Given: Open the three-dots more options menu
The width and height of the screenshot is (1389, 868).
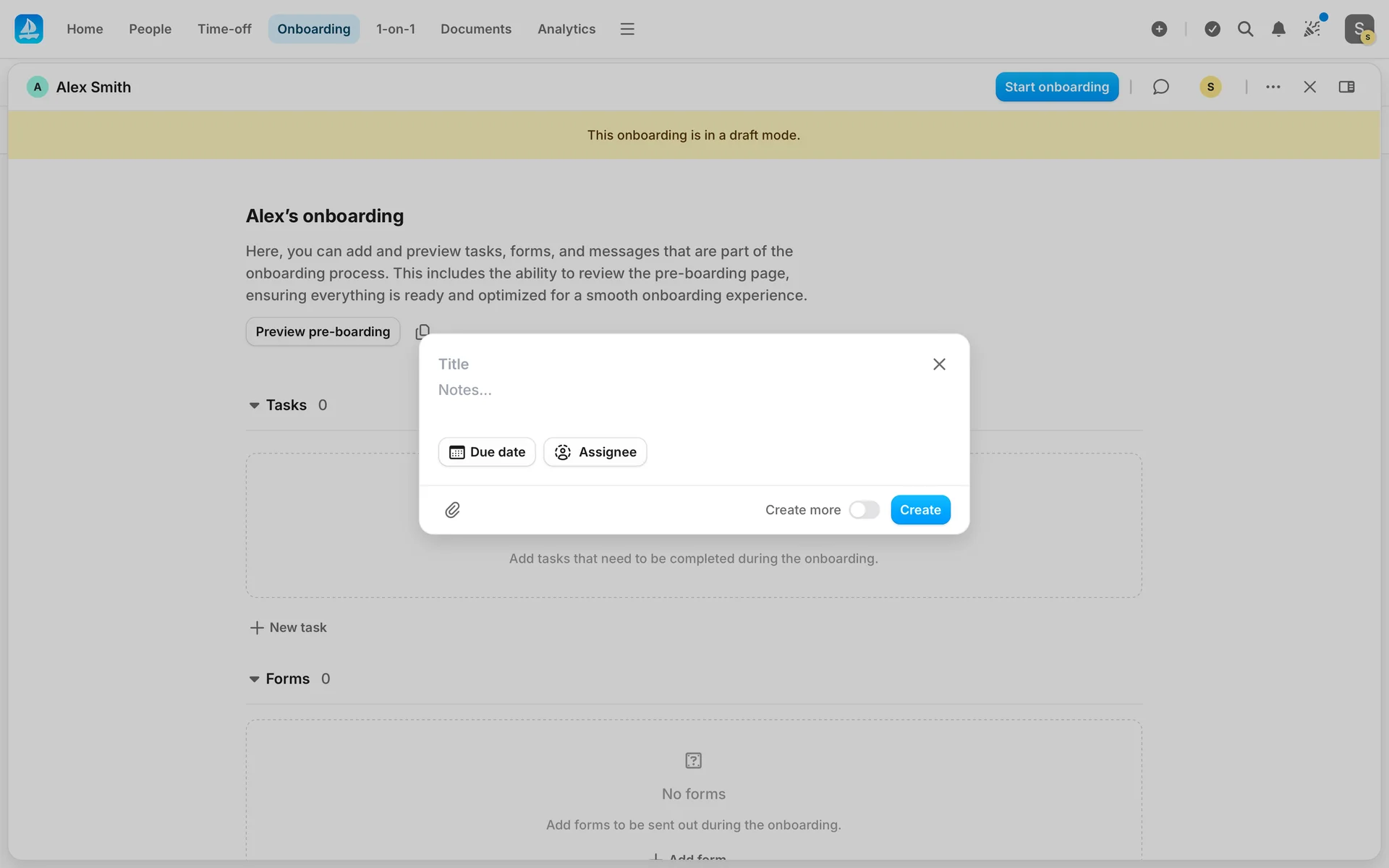Looking at the screenshot, I should point(1273,87).
